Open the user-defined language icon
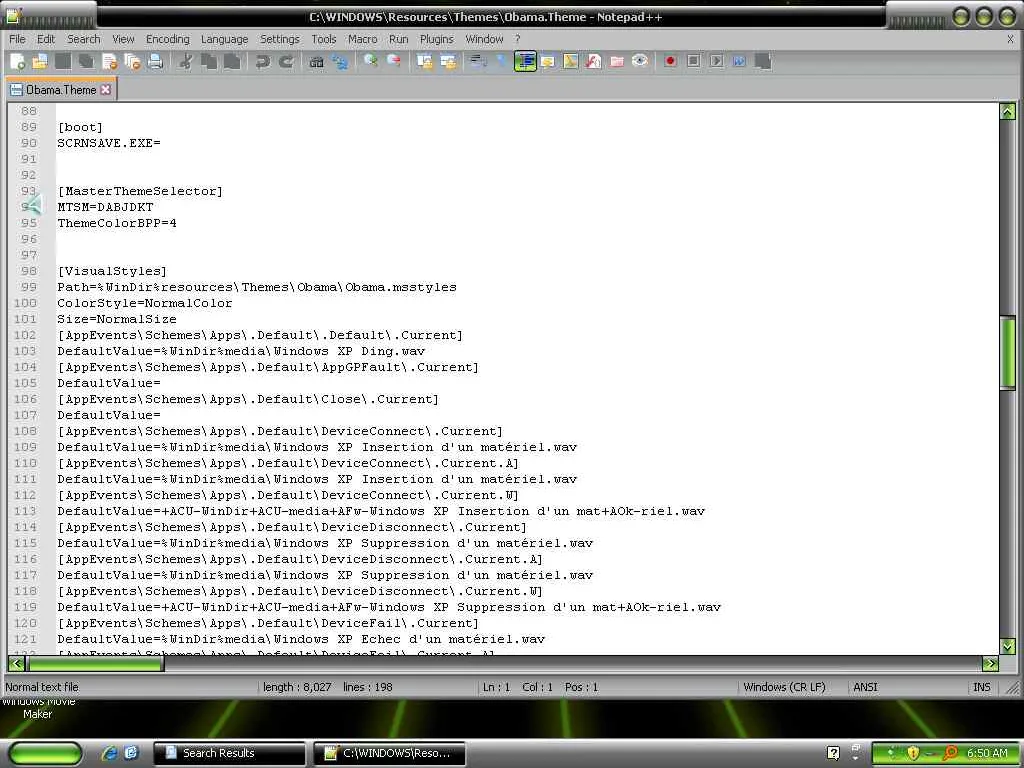The width and height of the screenshot is (1024, 768). pos(548,61)
